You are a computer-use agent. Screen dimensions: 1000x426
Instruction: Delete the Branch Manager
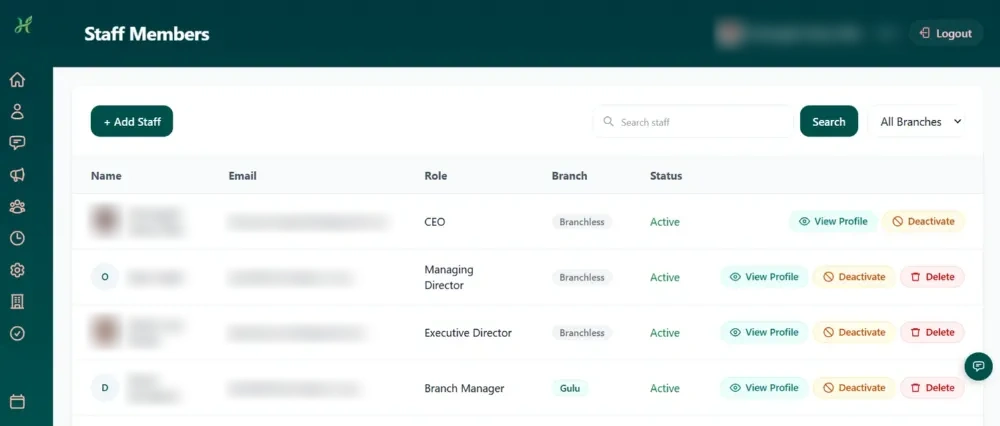pyautogui.click(x=932, y=388)
